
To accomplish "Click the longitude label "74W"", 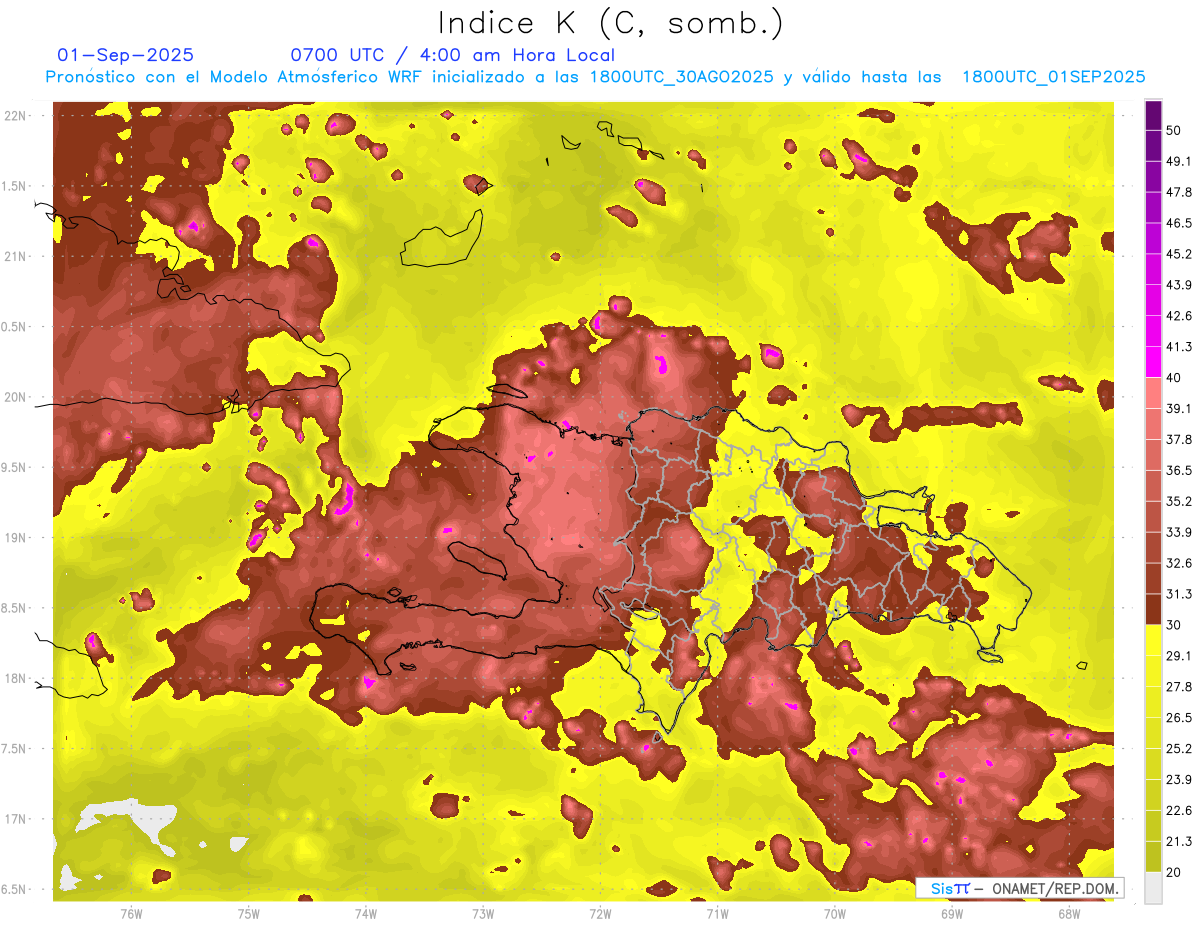I will pyautogui.click(x=366, y=913).
